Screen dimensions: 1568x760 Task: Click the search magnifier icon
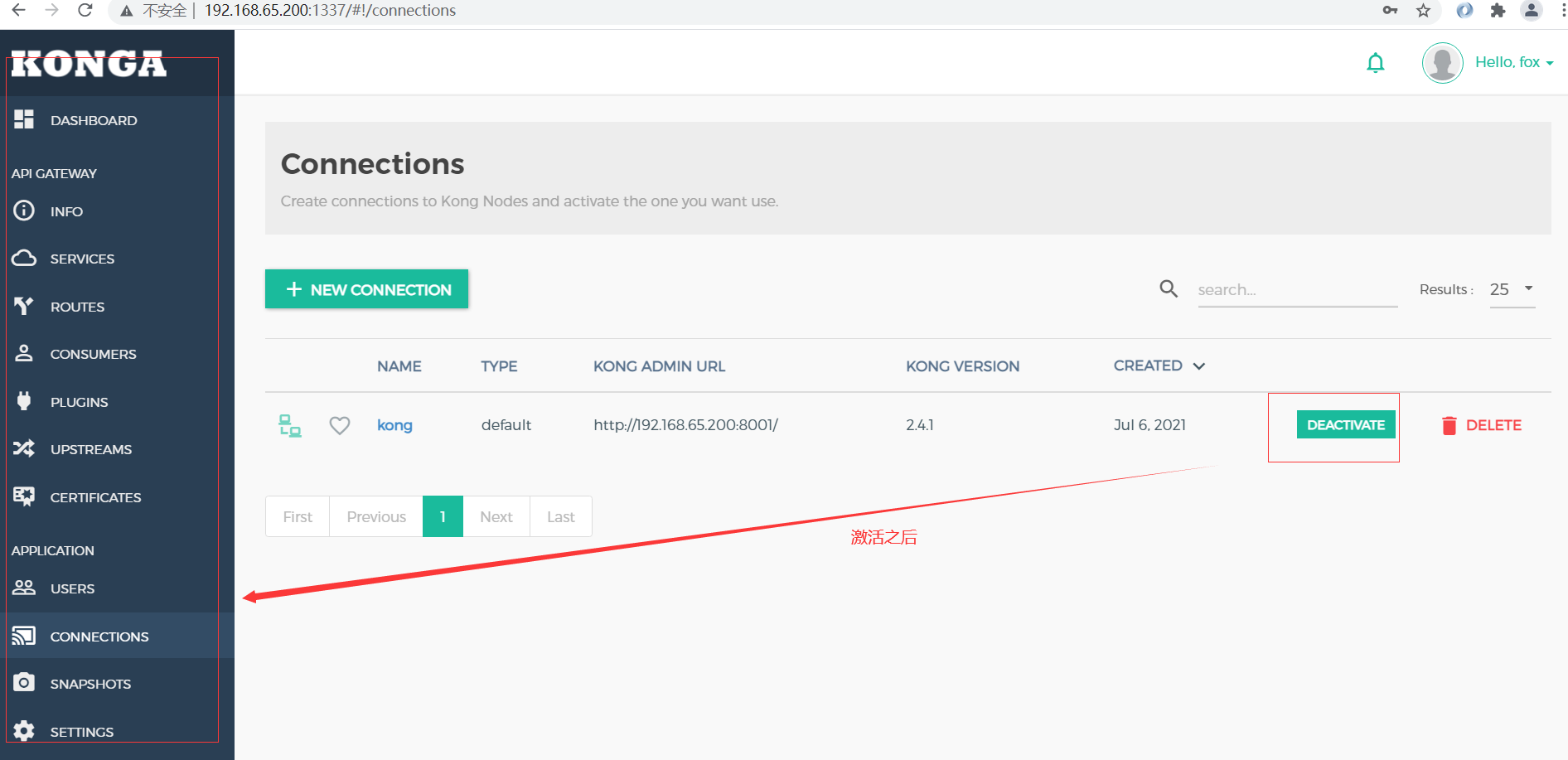(1169, 288)
